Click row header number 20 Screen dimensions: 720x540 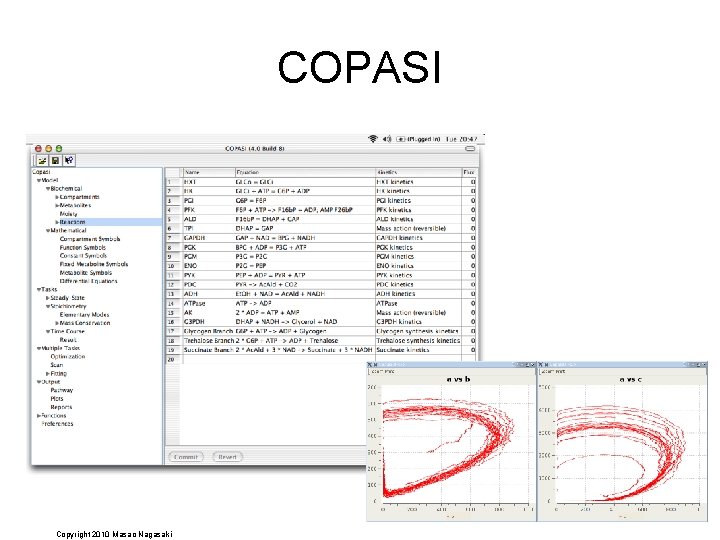click(x=173, y=359)
